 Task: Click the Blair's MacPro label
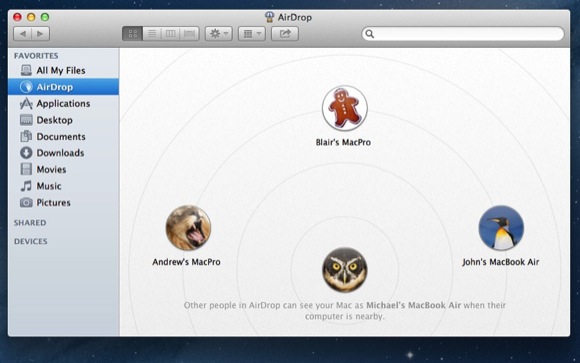pyautogui.click(x=343, y=142)
